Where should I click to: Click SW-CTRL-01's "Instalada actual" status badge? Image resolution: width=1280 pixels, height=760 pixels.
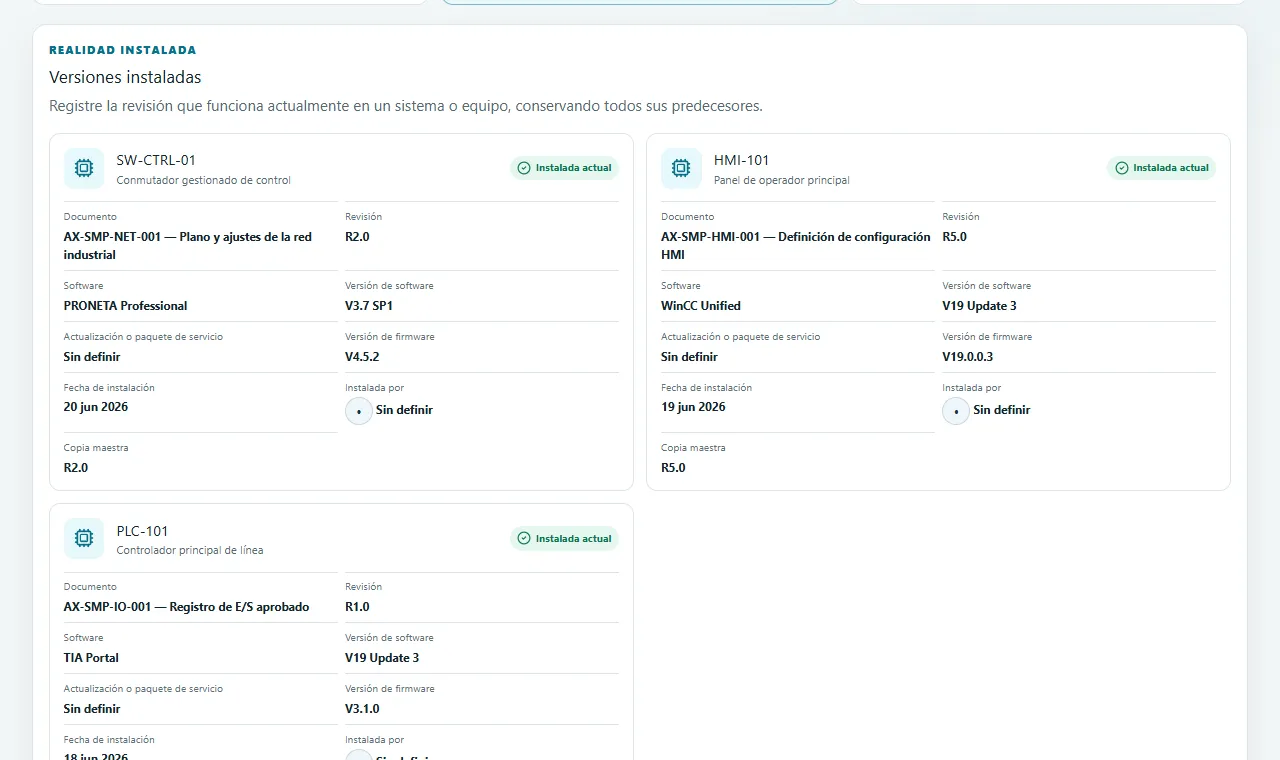tap(564, 168)
